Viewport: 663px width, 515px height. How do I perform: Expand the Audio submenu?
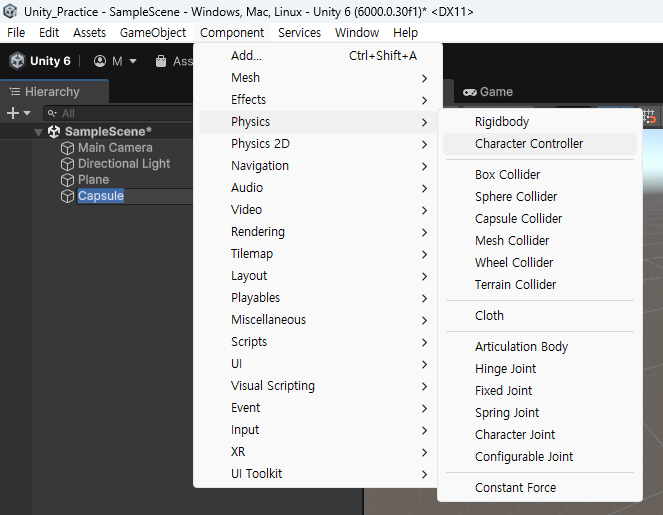coord(318,188)
